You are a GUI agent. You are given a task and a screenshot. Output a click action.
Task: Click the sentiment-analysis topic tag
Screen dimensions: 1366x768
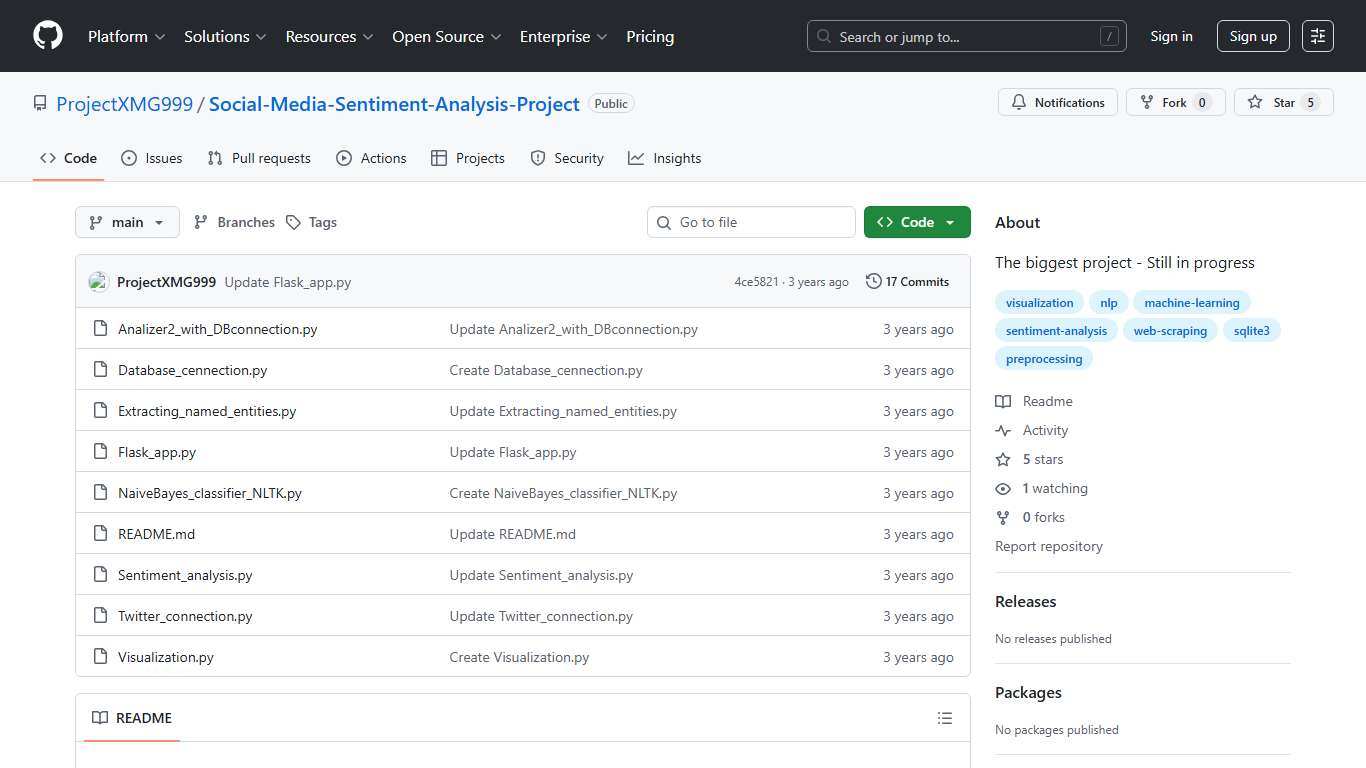(1056, 330)
